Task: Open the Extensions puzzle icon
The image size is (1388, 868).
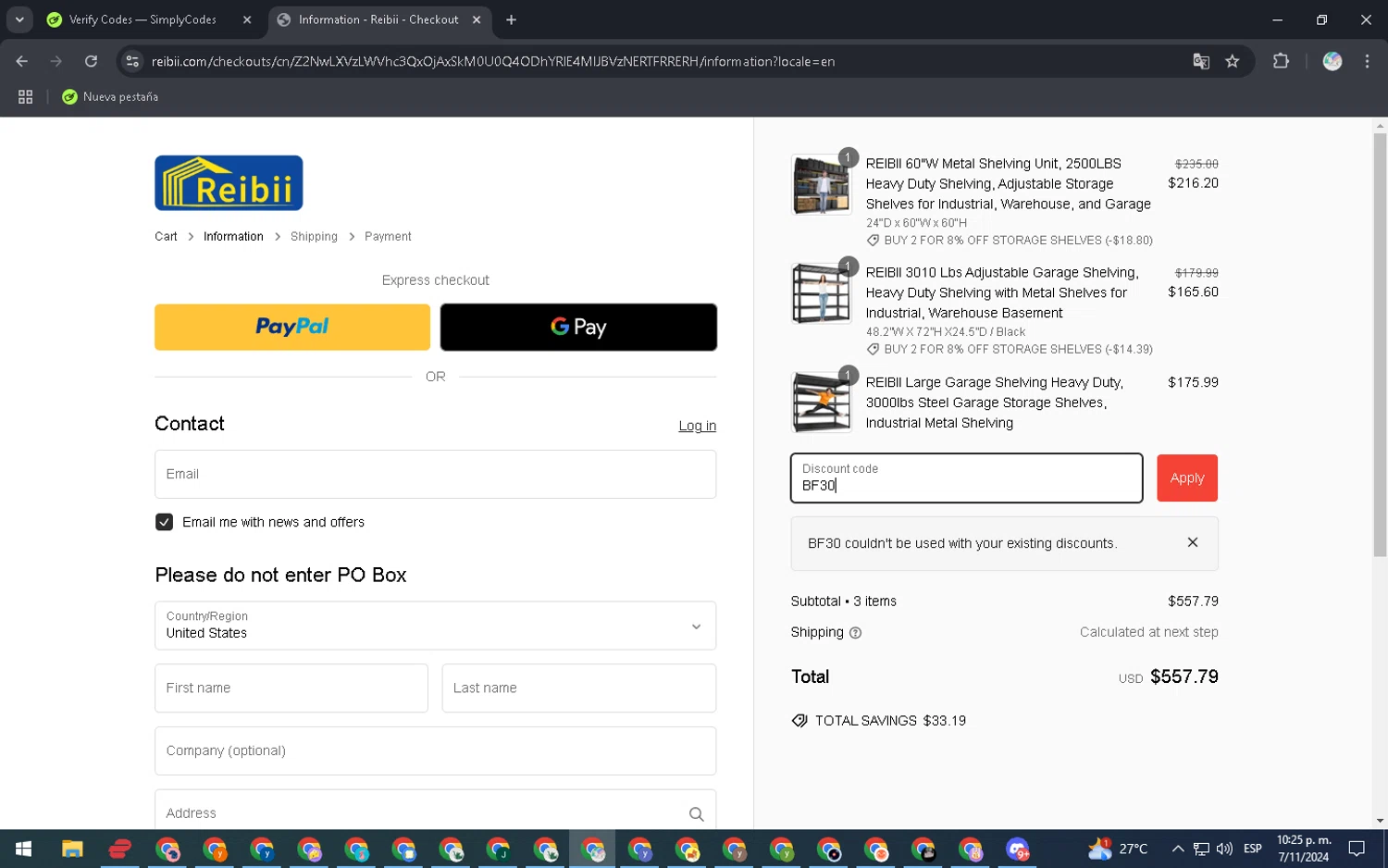Action: (x=1281, y=61)
